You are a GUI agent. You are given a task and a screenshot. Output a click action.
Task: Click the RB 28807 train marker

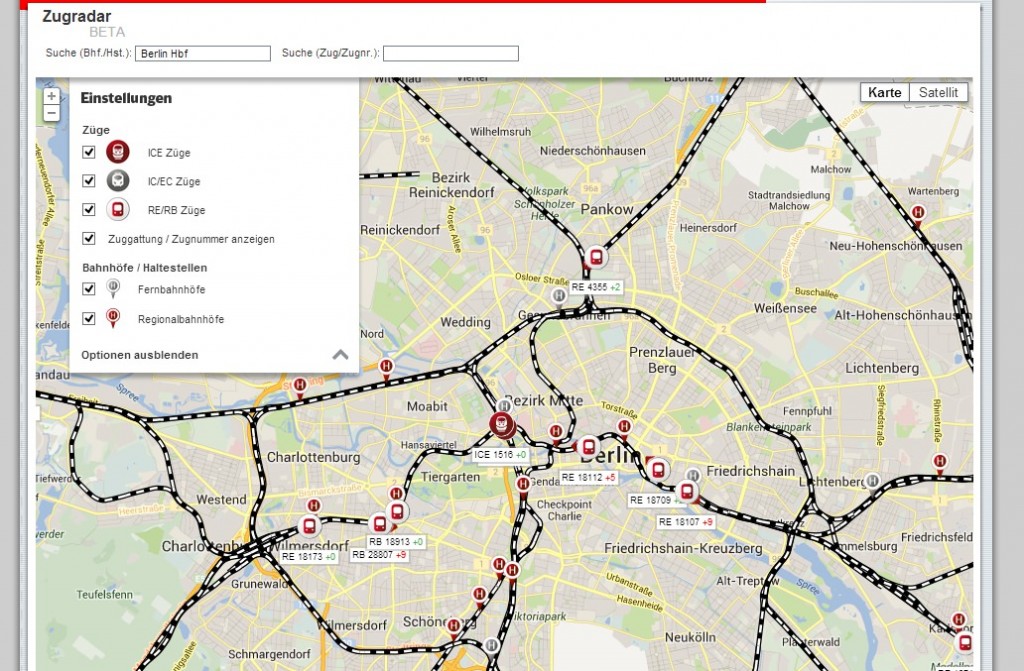point(379,523)
